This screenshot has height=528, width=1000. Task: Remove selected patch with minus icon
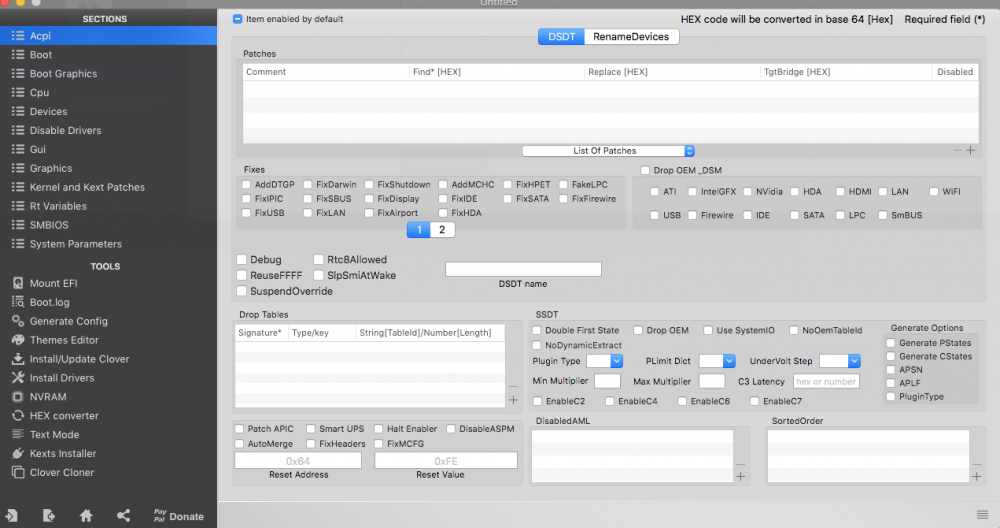[x=957, y=150]
